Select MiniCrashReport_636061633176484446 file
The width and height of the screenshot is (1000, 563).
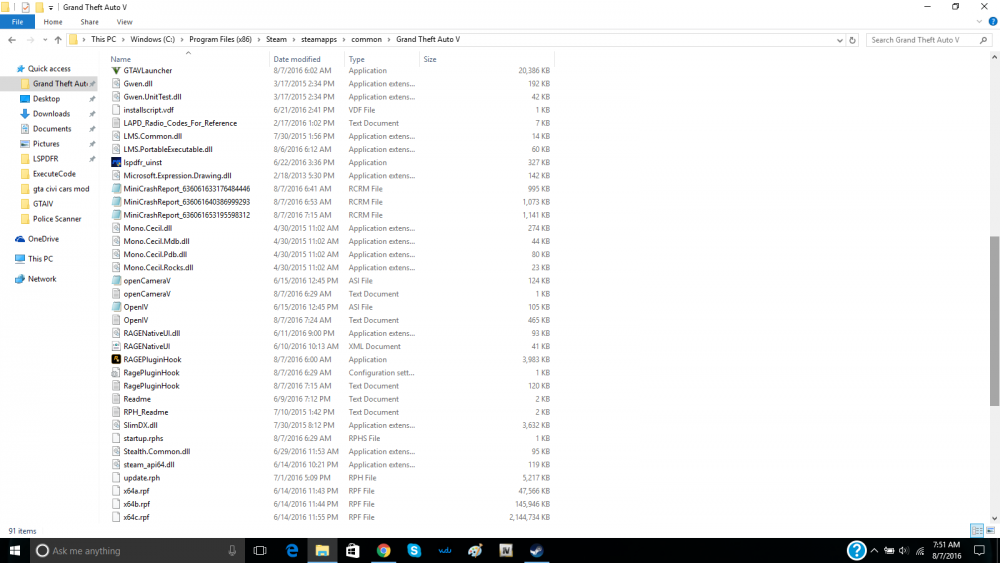tap(186, 189)
